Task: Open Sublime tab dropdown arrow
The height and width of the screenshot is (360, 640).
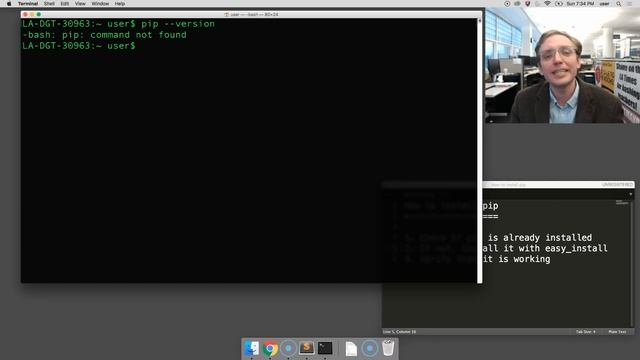Action: (x=631, y=194)
